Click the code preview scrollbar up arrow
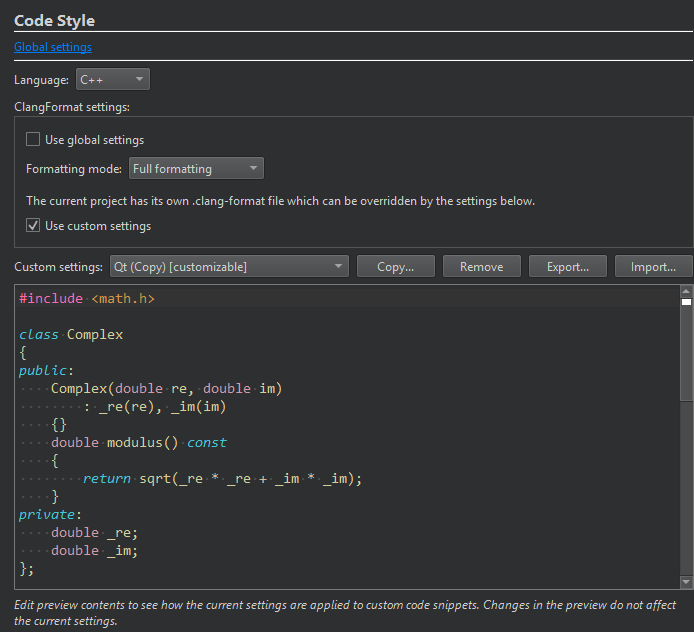694x632 pixels. point(686,290)
